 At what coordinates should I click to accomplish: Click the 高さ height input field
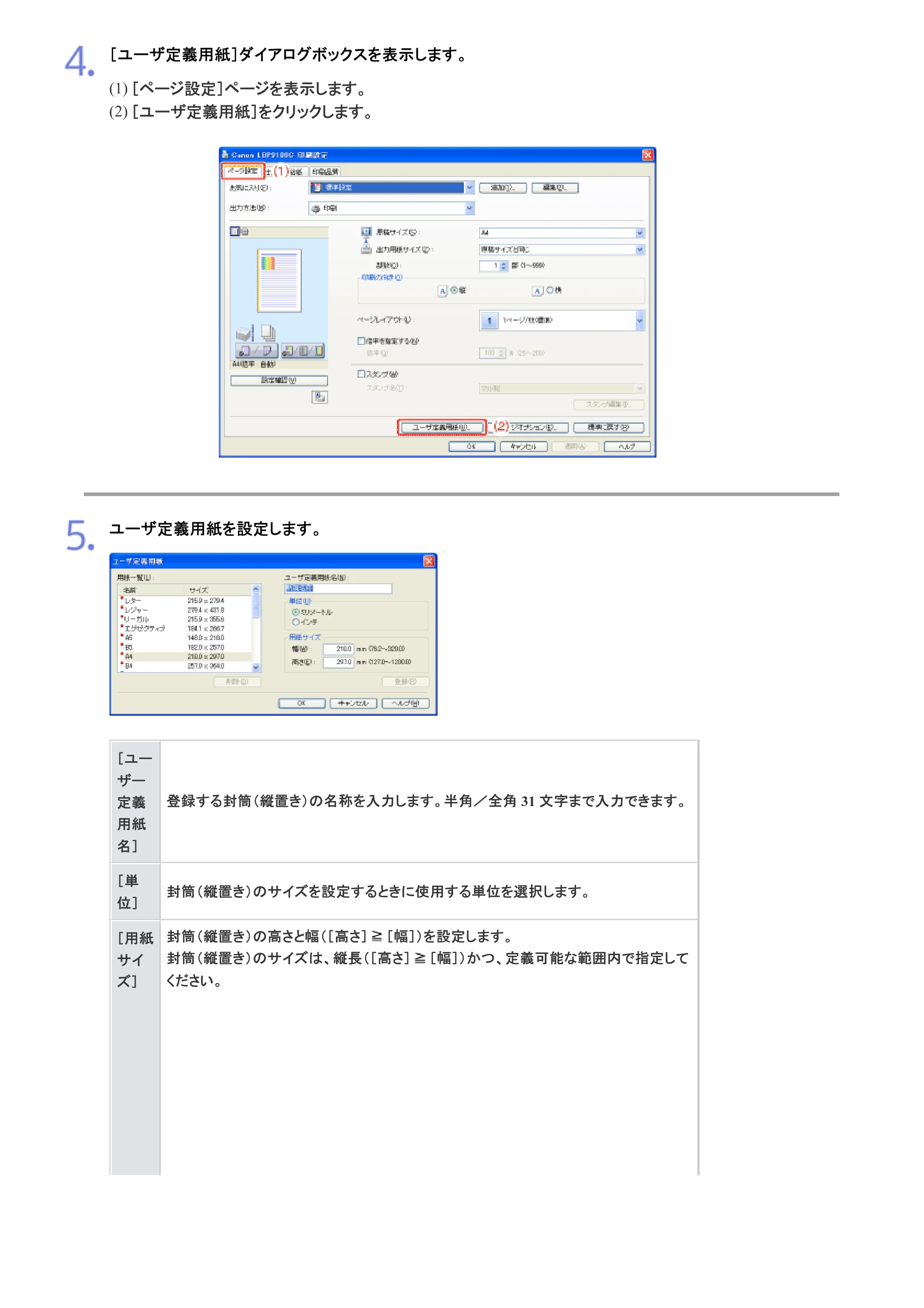coord(338,662)
